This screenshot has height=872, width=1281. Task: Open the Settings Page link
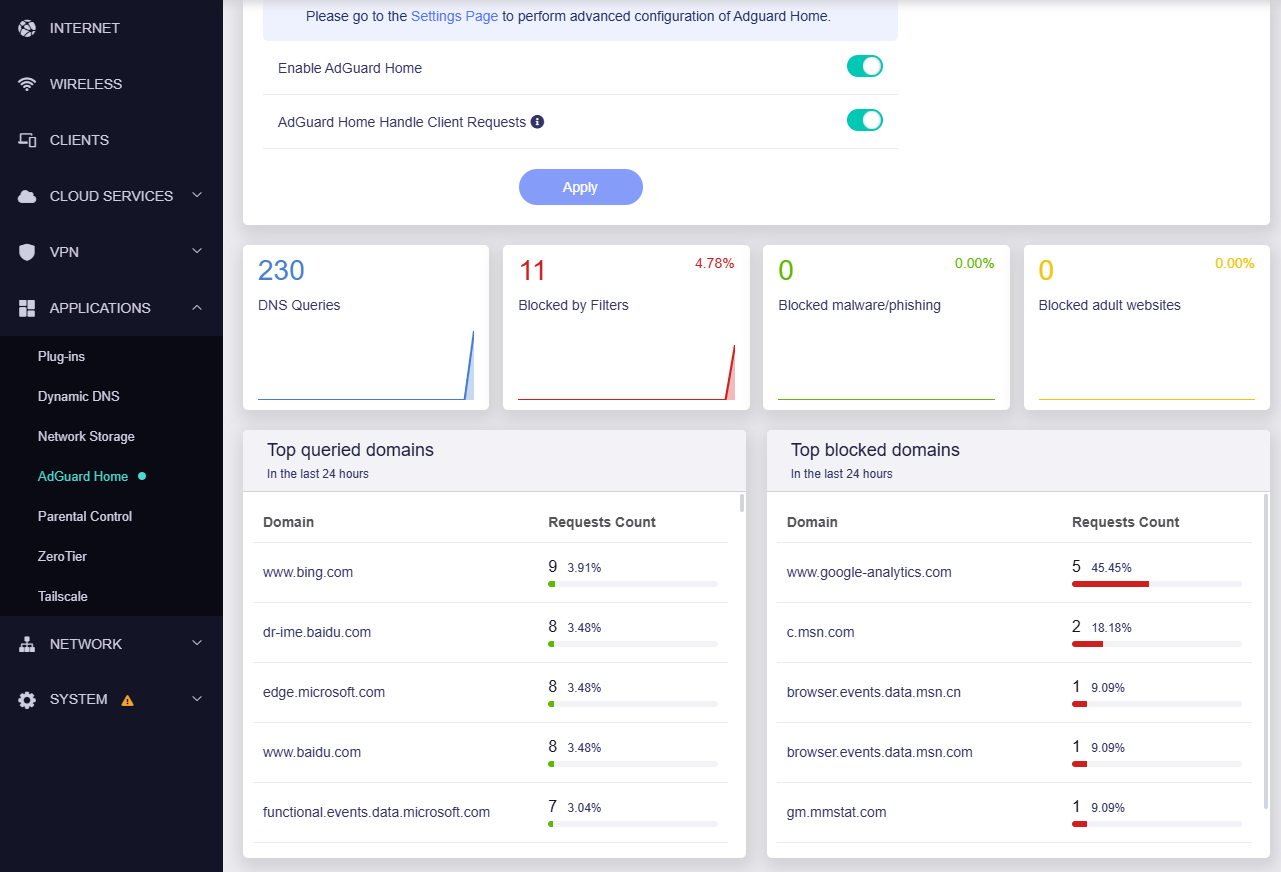point(454,16)
